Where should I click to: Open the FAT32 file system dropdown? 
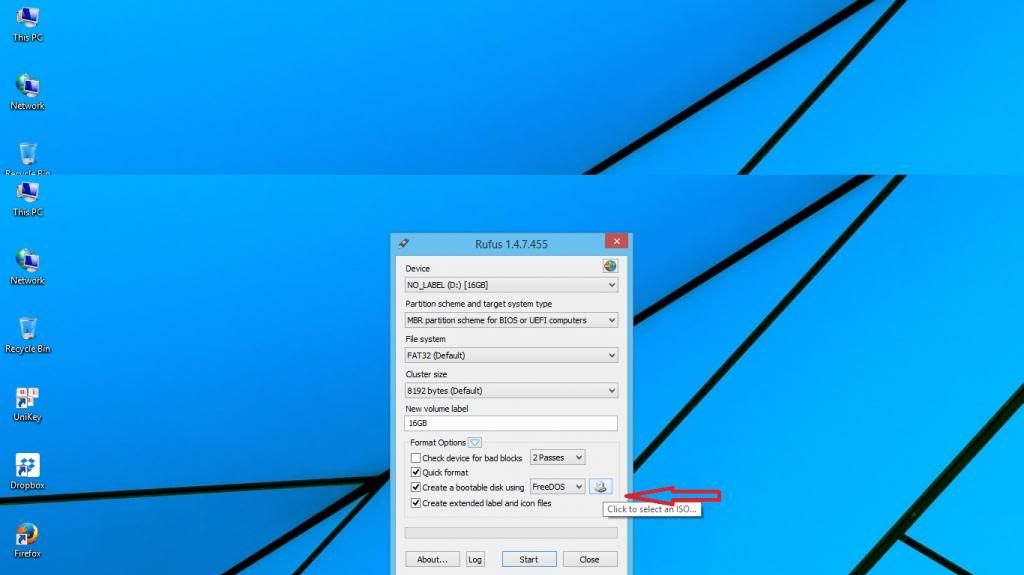click(x=511, y=355)
